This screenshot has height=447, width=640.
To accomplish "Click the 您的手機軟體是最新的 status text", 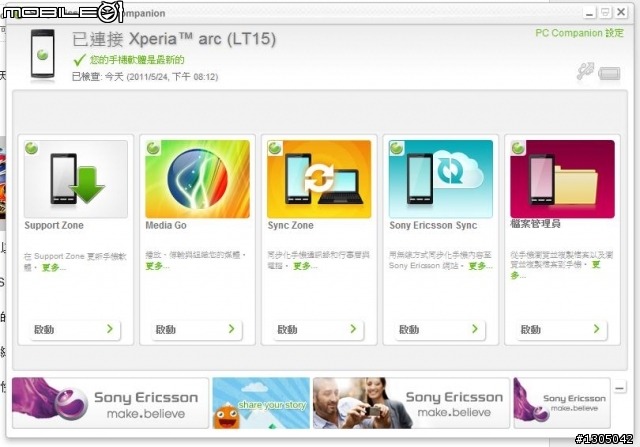I will click(137, 60).
